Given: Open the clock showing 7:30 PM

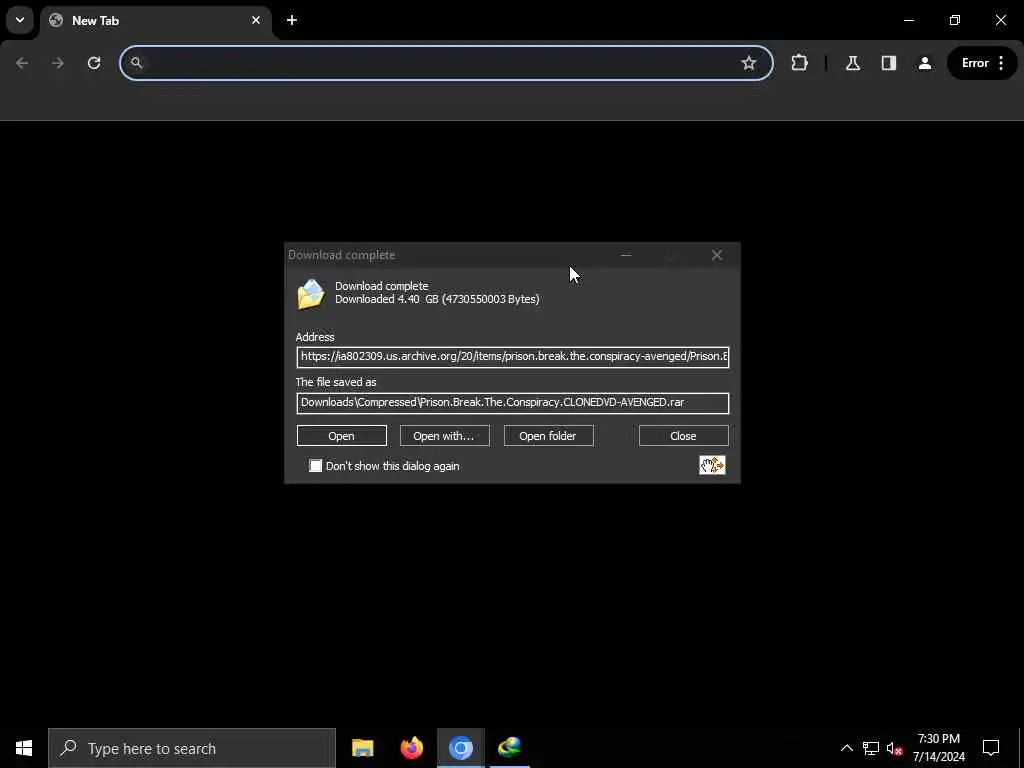Looking at the screenshot, I should click(938, 748).
